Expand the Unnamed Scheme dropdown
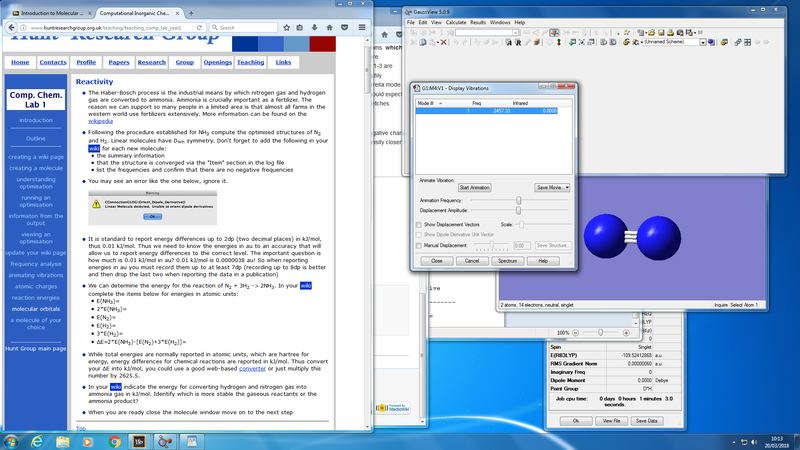The height and width of the screenshot is (450, 800). tap(703, 42)
